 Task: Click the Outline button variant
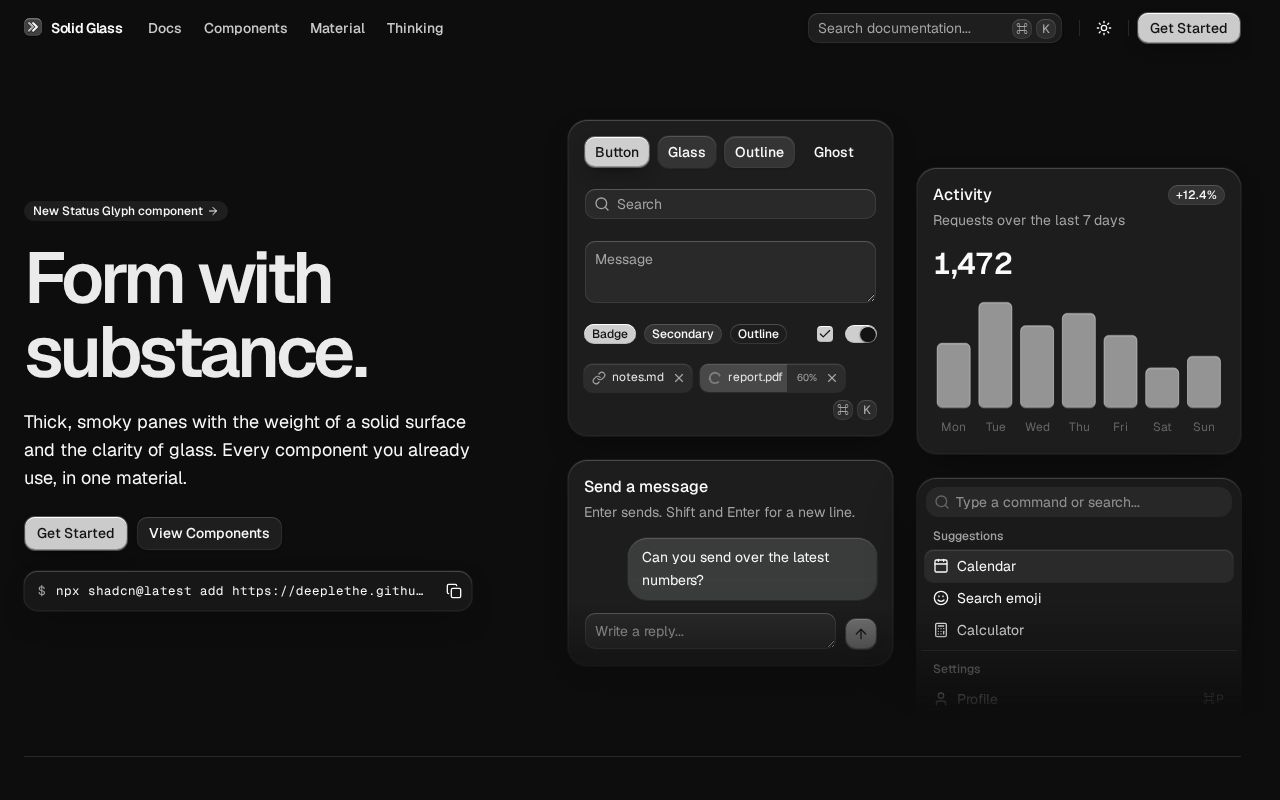[x=760, y=152]
